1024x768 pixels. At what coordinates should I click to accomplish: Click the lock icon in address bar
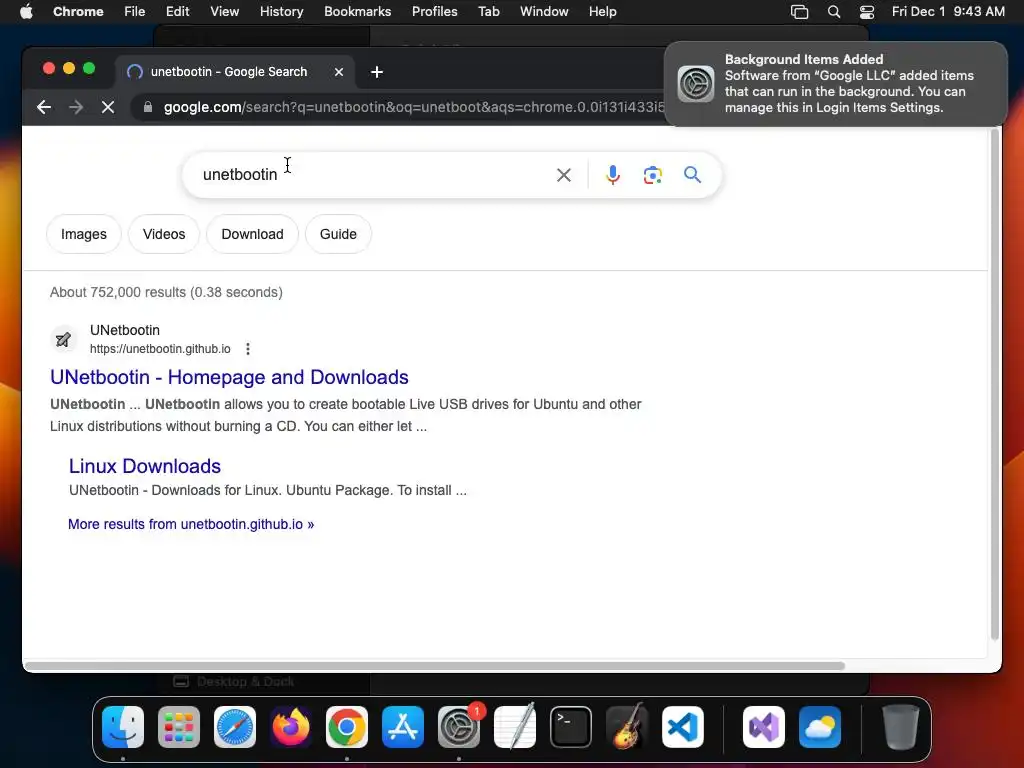148,107
